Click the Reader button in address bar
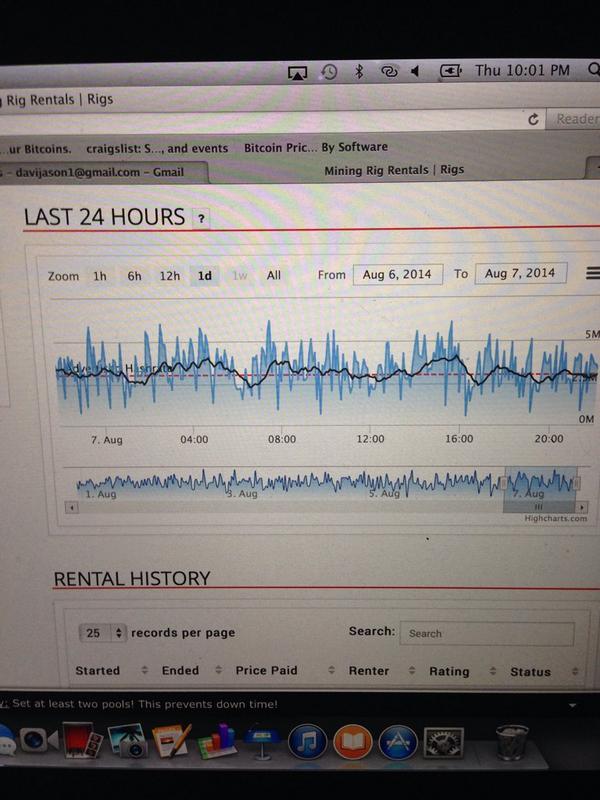 tap(575, 119)
